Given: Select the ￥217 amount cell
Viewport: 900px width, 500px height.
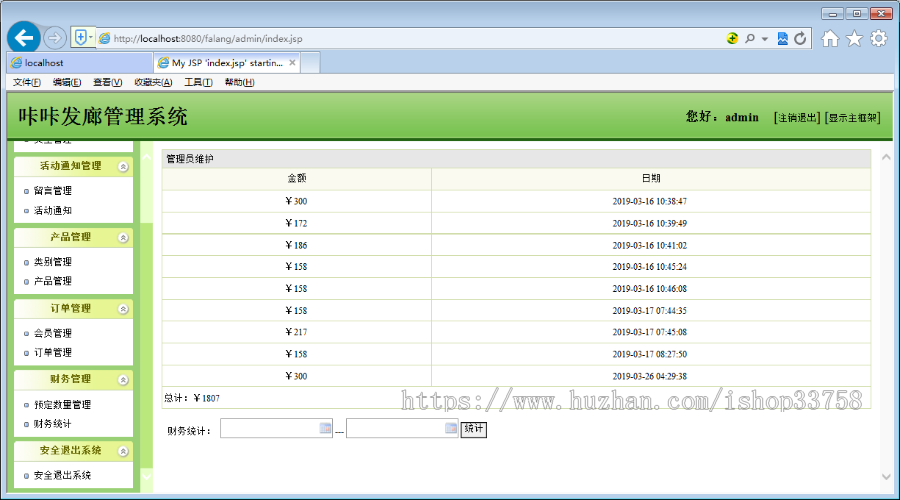Looking at the screenshot, I should pyautogui.click(x=296, y=332).
